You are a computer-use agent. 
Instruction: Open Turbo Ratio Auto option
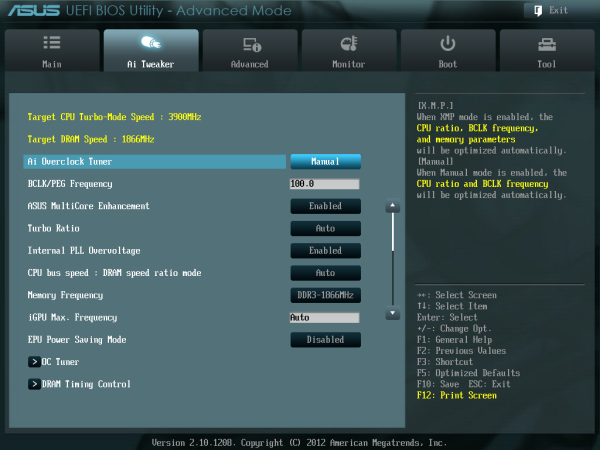[x=325, y=228]
